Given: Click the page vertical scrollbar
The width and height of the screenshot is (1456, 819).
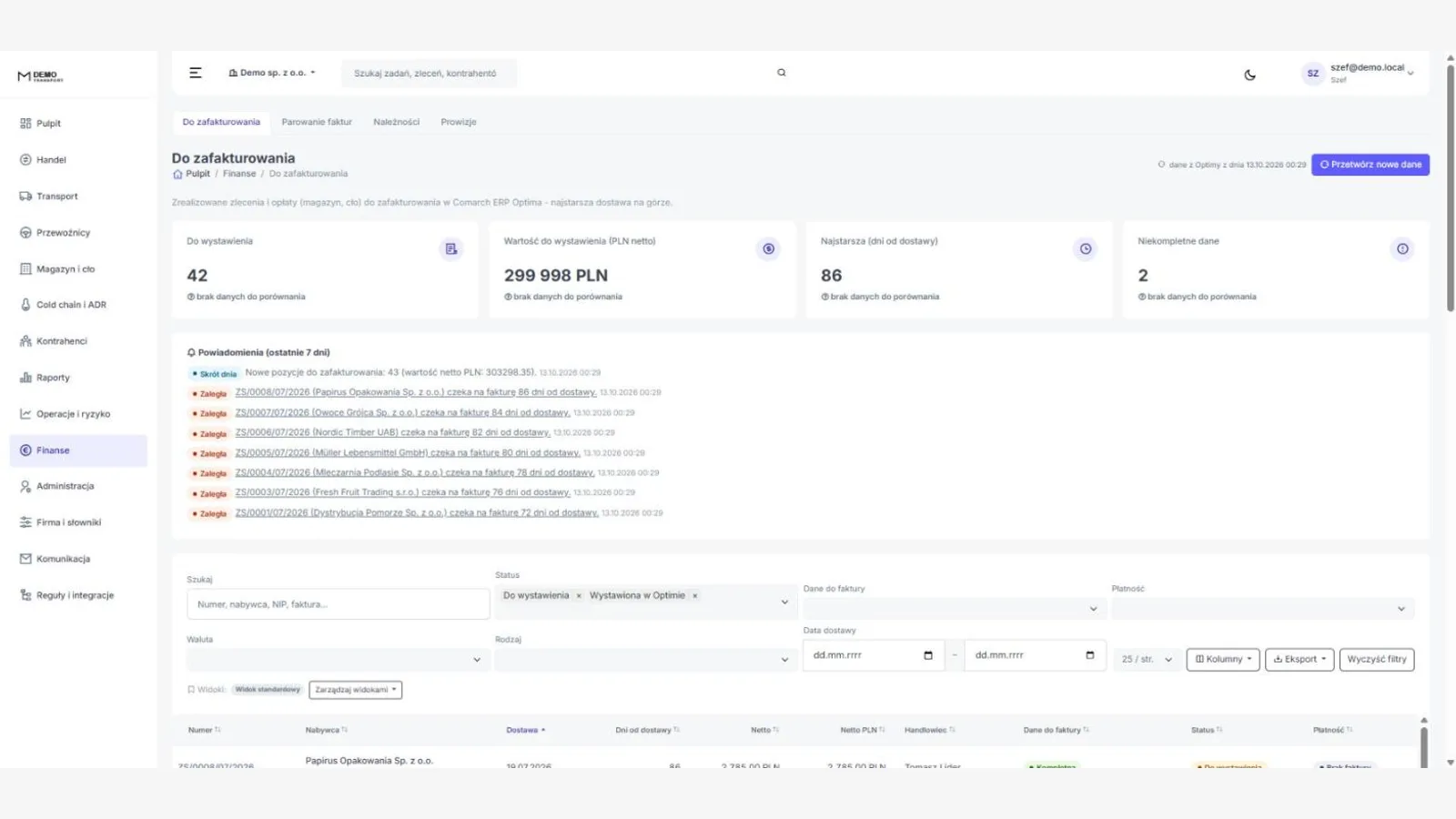Looking at the screenshot, I should 1450,189.
